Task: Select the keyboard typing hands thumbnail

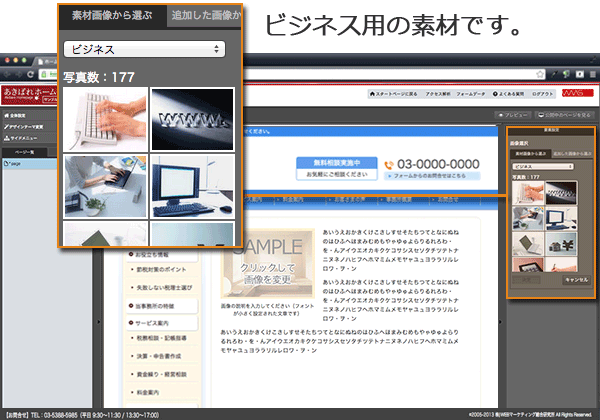Action: click(104, 118)
